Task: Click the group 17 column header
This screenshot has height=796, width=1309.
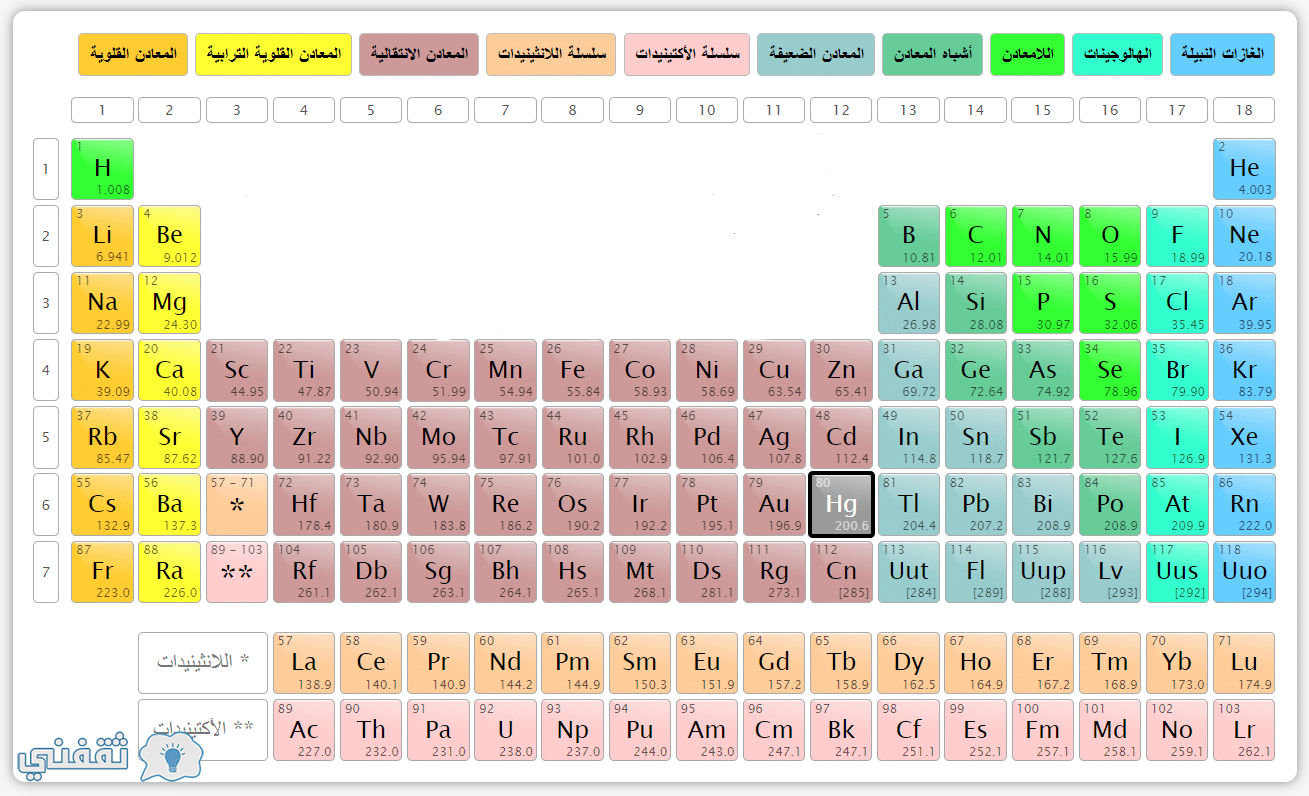Action: point(1177,110)
